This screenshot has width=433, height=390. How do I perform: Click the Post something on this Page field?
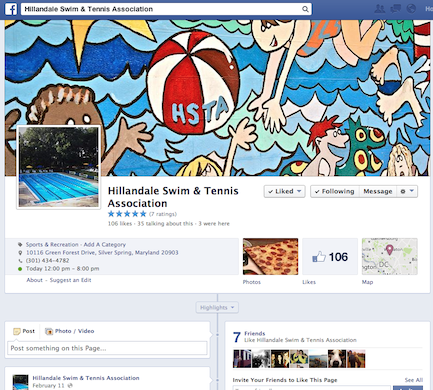point(107,348)
